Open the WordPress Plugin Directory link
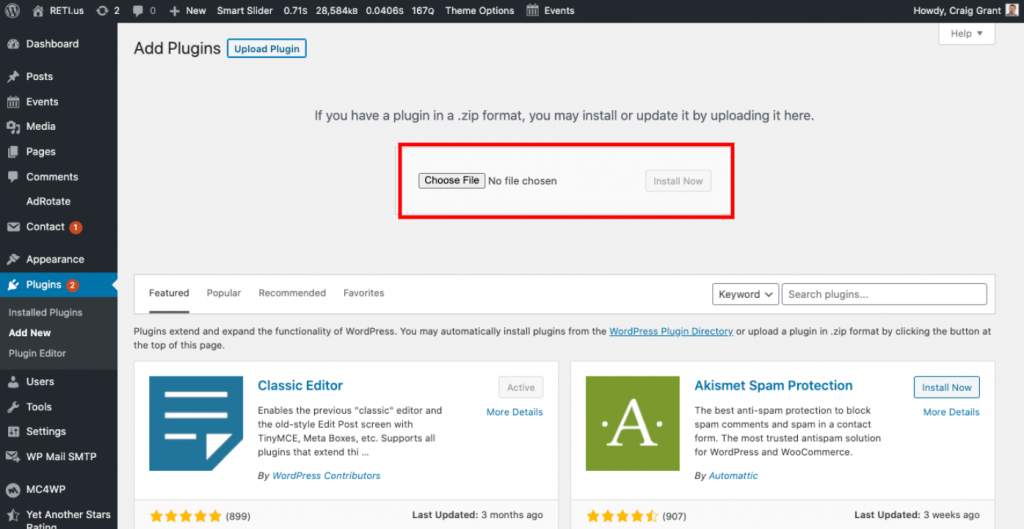This screenshot has height=529, width=1024. 671,332
